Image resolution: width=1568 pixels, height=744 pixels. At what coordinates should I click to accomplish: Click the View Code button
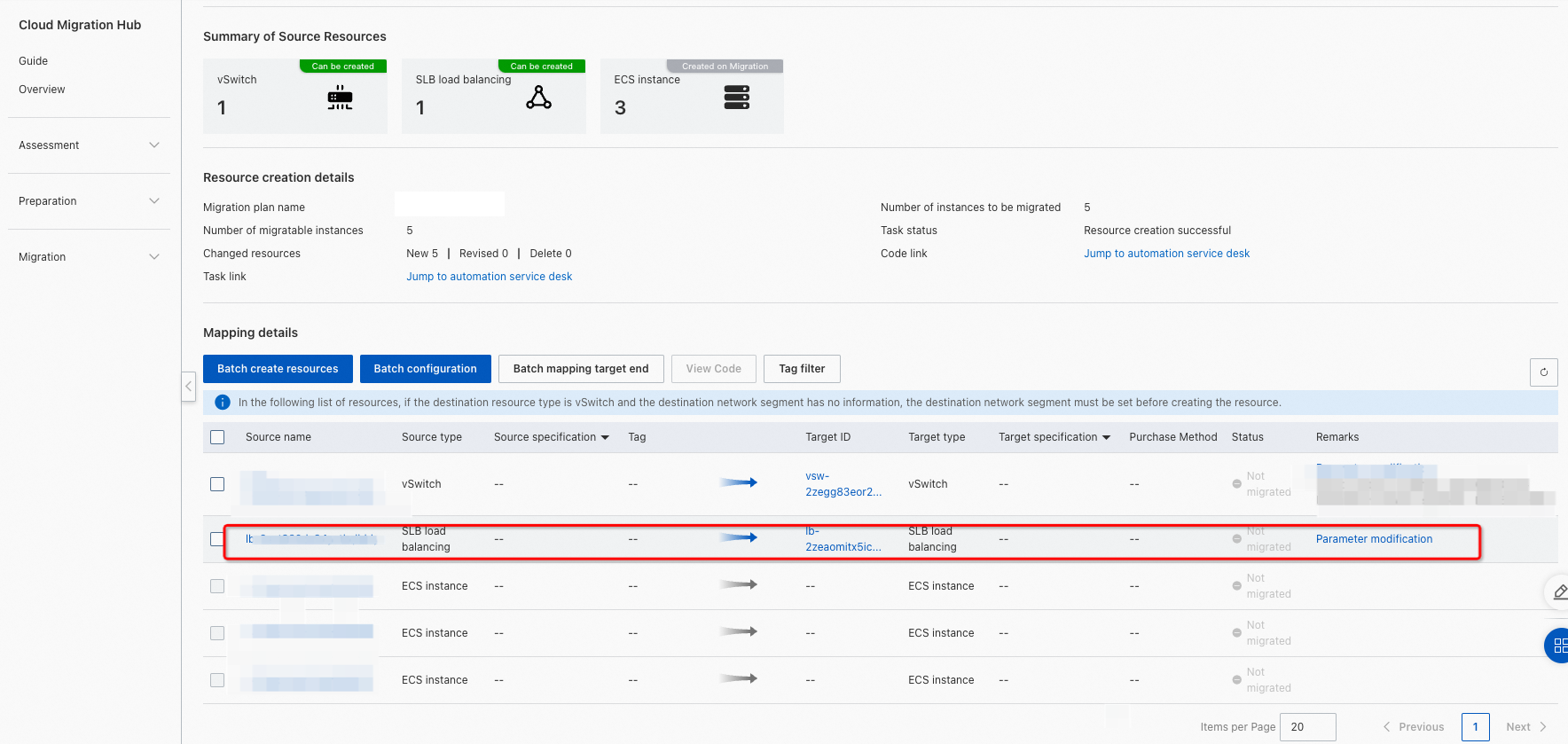click(x=713, y=369)
